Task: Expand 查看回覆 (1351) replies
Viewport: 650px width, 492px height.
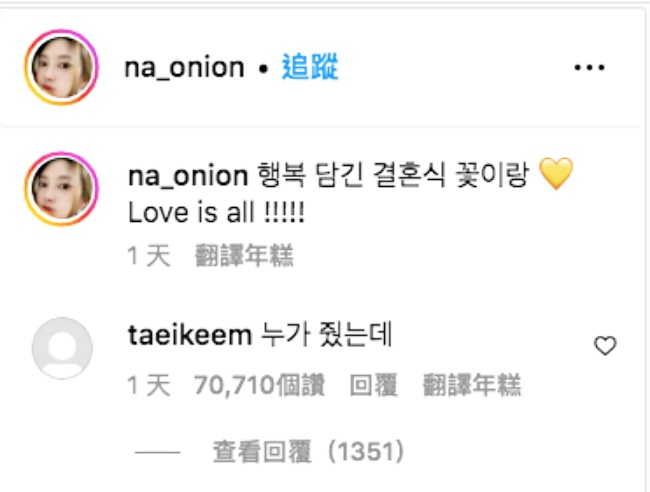Action: tap(308, 451)
